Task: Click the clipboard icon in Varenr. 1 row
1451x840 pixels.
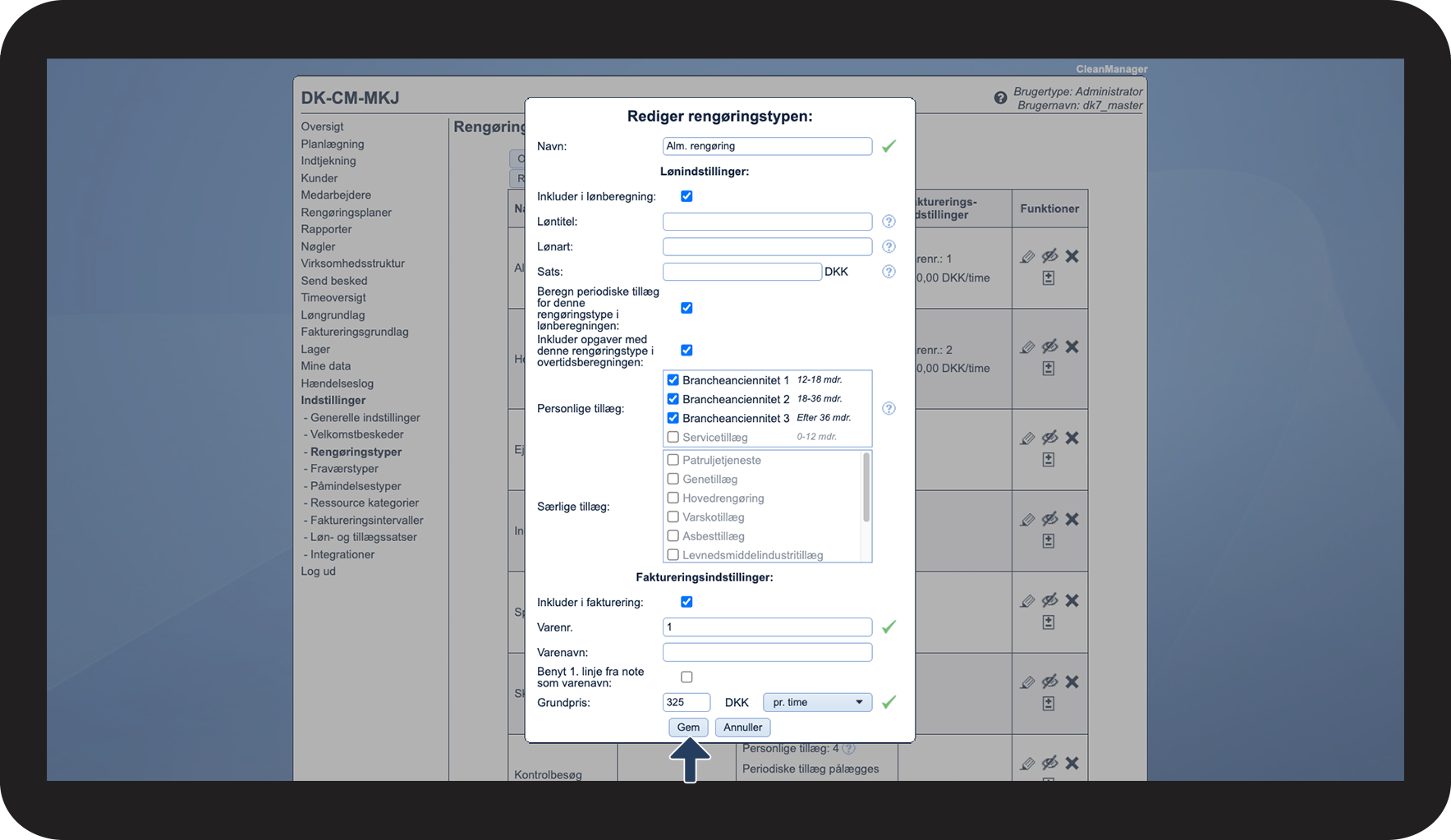Action: (x=1049, y=278)
